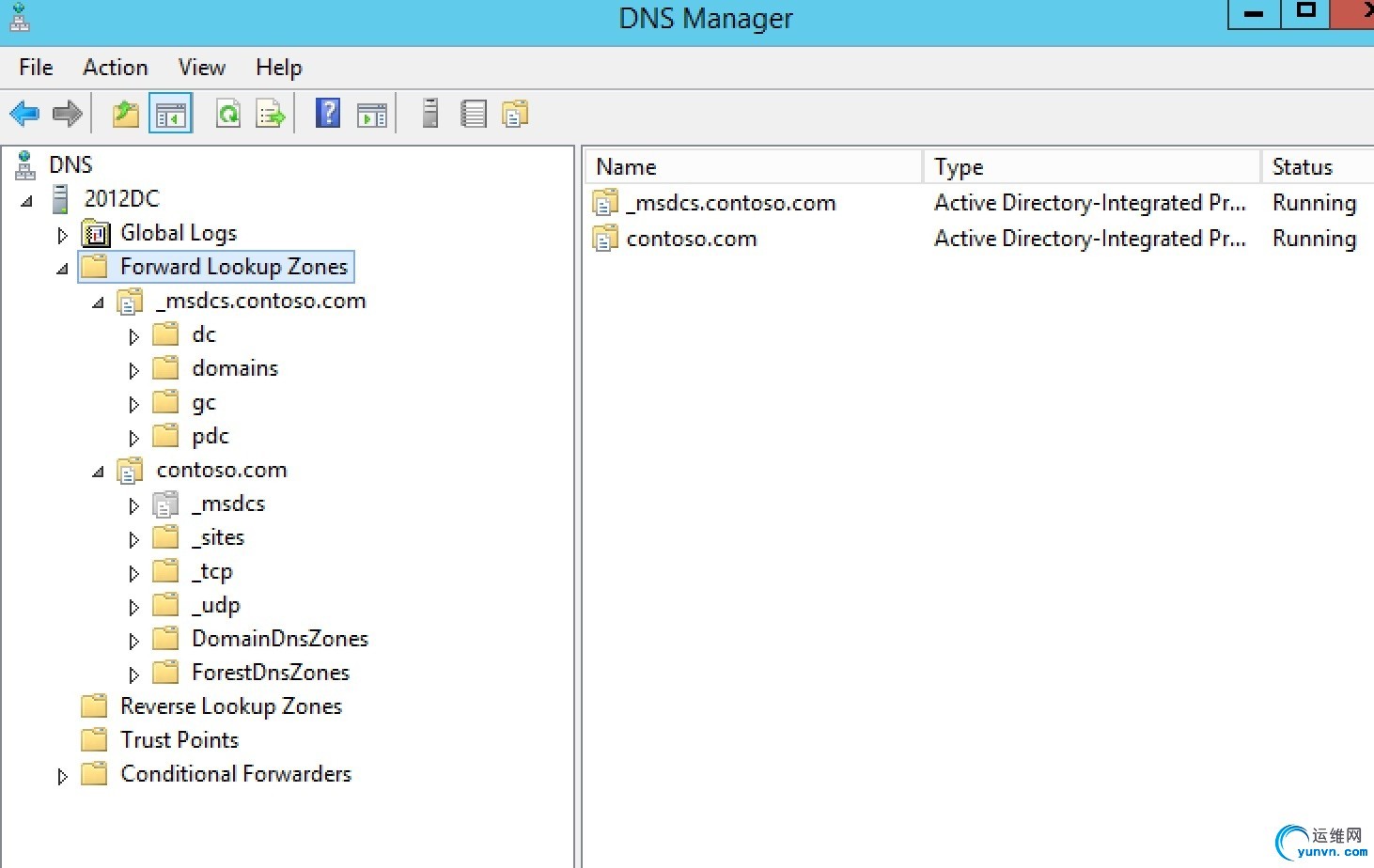Click the contoso.com zone icon in the tree
This screenshot has width=1374, height=868.
pos(130,471)
